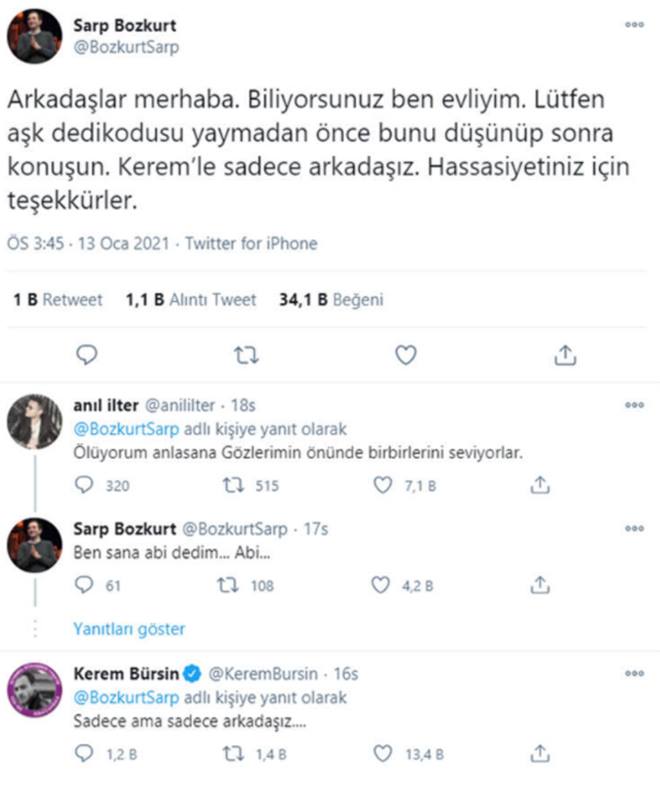
Task: Like Kerem Bürsin's reply with 13,4 B
Action: pyautogui.click(x=383, y=753)
